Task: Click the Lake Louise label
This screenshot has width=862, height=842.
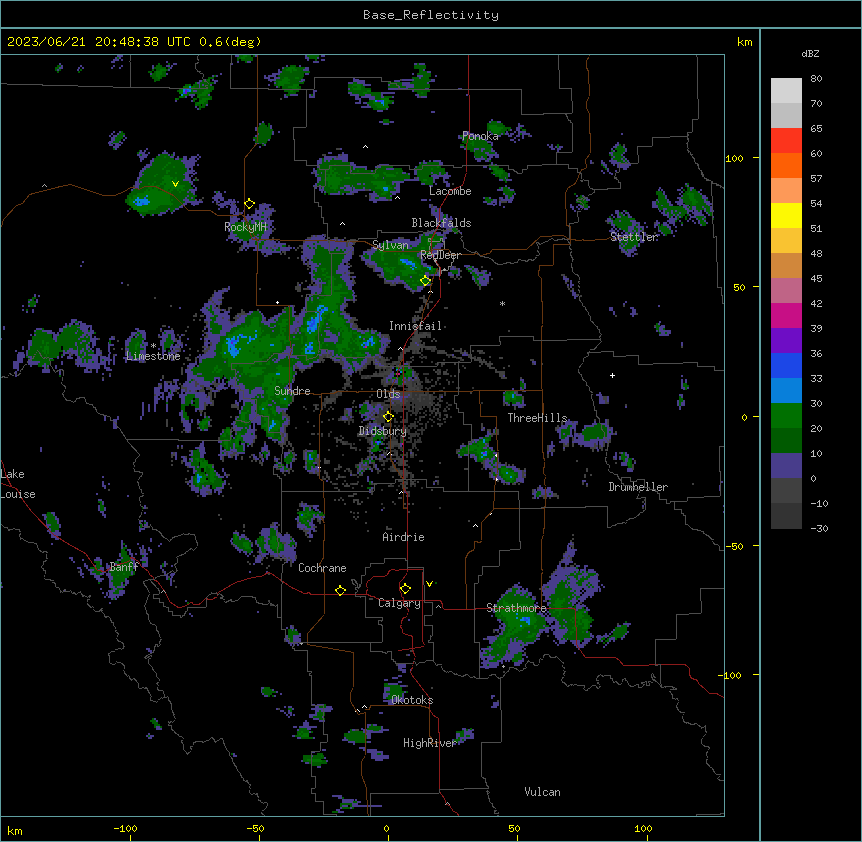Action: point(18,484)
